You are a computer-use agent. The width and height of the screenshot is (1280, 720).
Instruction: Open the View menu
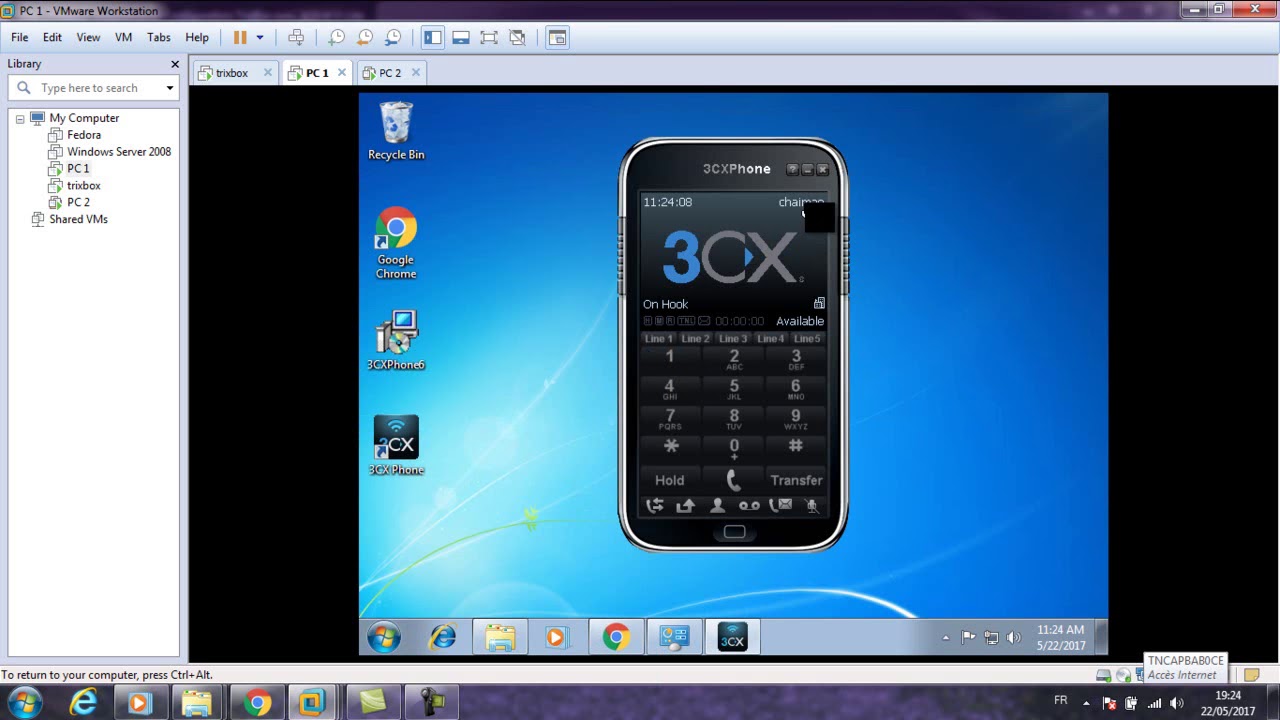[88, 37]
